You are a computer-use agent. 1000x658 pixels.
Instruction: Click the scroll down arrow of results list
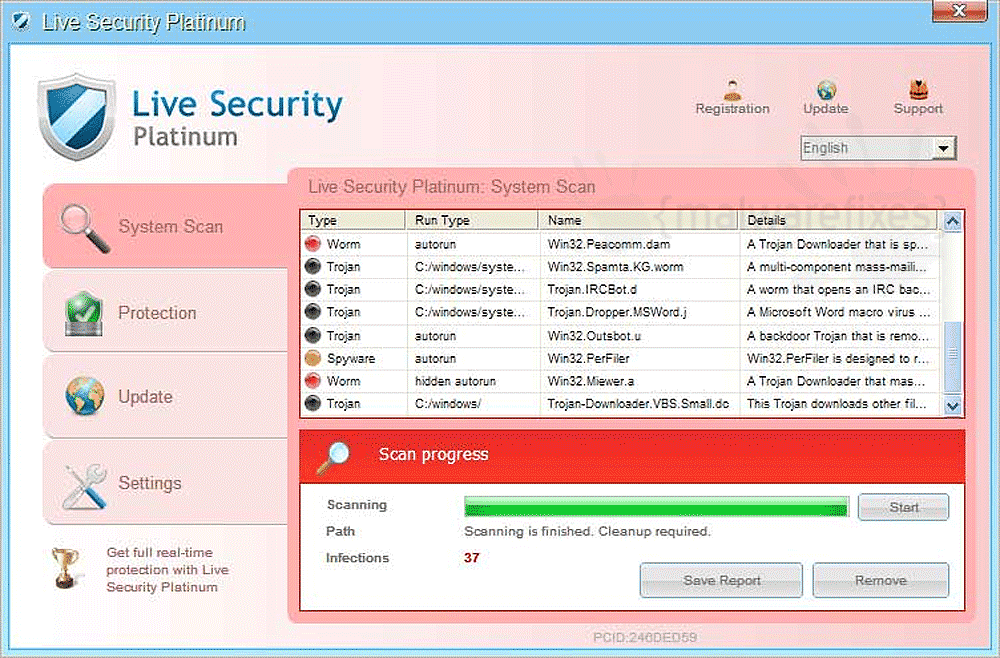click(x=953, y=406)
